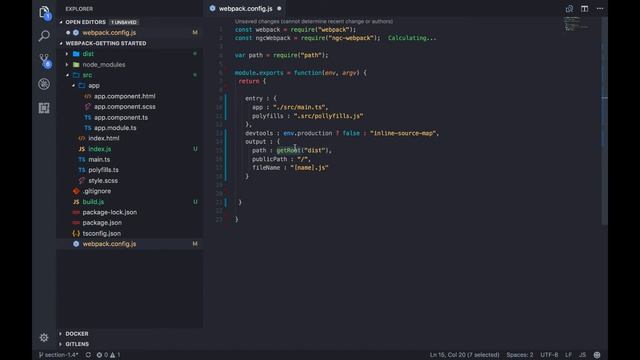Screen dimensions: 640x360
Task: Open app.component.html file
Action: pyautogui.click(x=124, y=96)
